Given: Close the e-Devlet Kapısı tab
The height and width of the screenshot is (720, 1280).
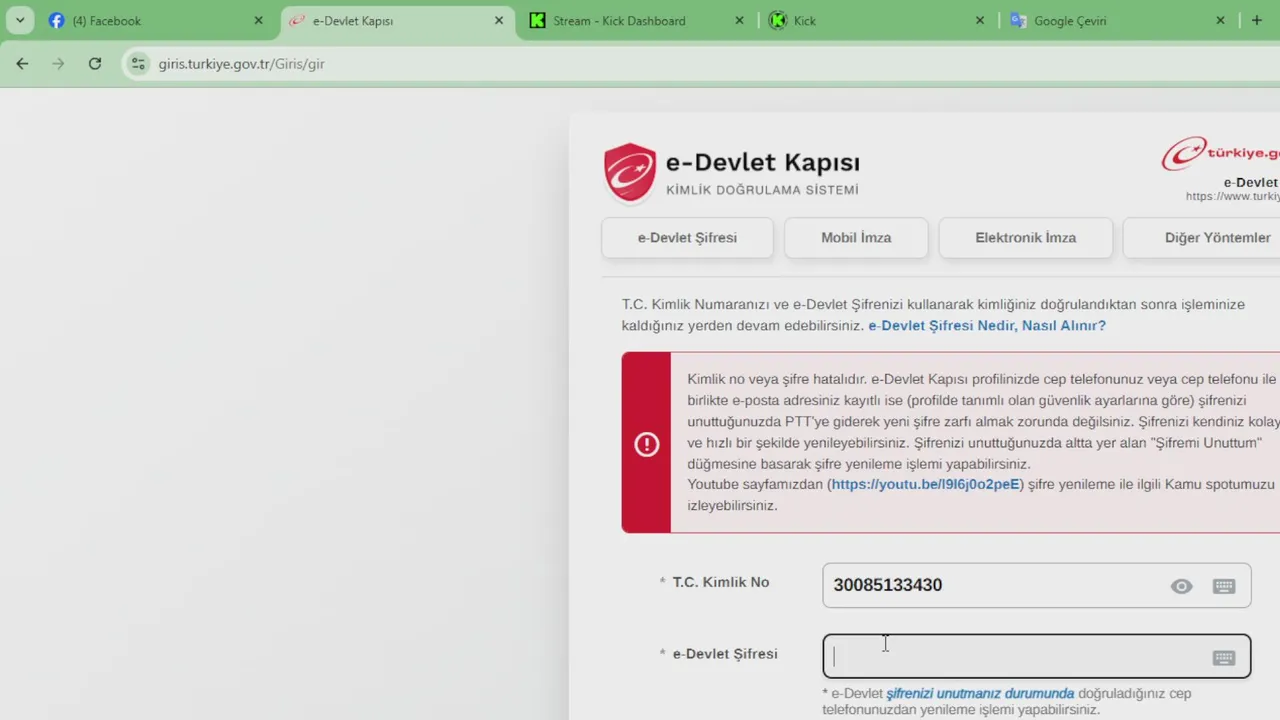Looking at the screenshot, I should tap(499, 20).
